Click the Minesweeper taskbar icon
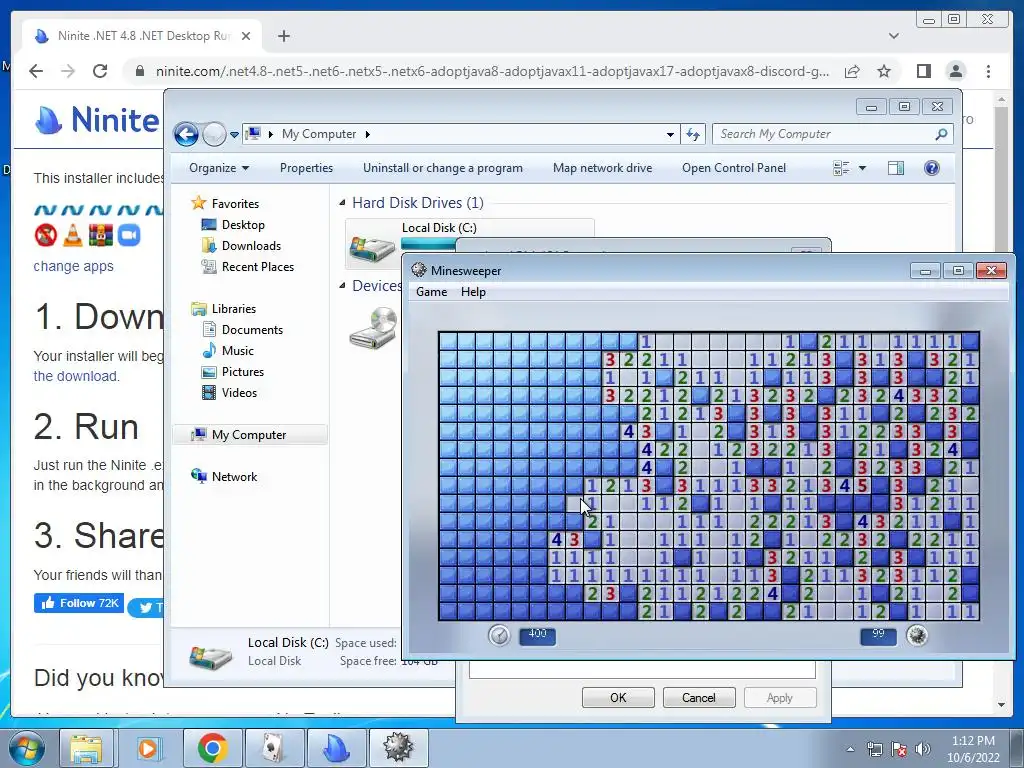The height and width of the screenshot is (768, 1024). point(398,748)
